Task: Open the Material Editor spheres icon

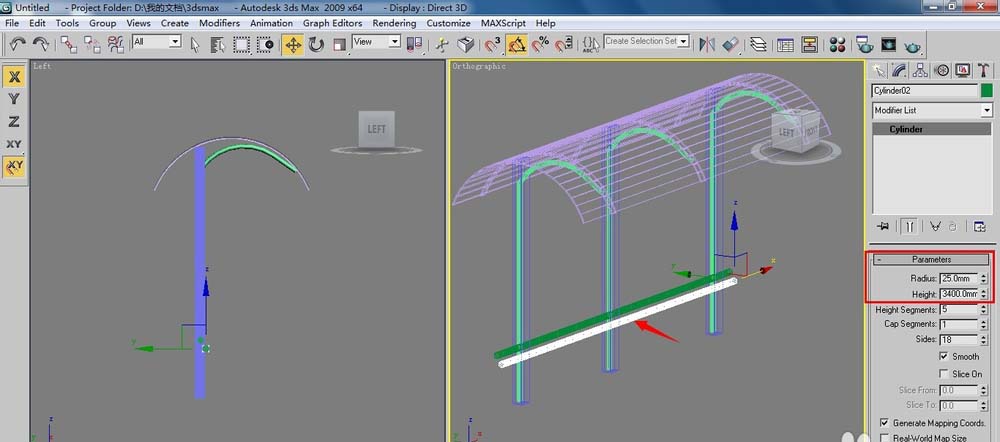Action: 837,45
